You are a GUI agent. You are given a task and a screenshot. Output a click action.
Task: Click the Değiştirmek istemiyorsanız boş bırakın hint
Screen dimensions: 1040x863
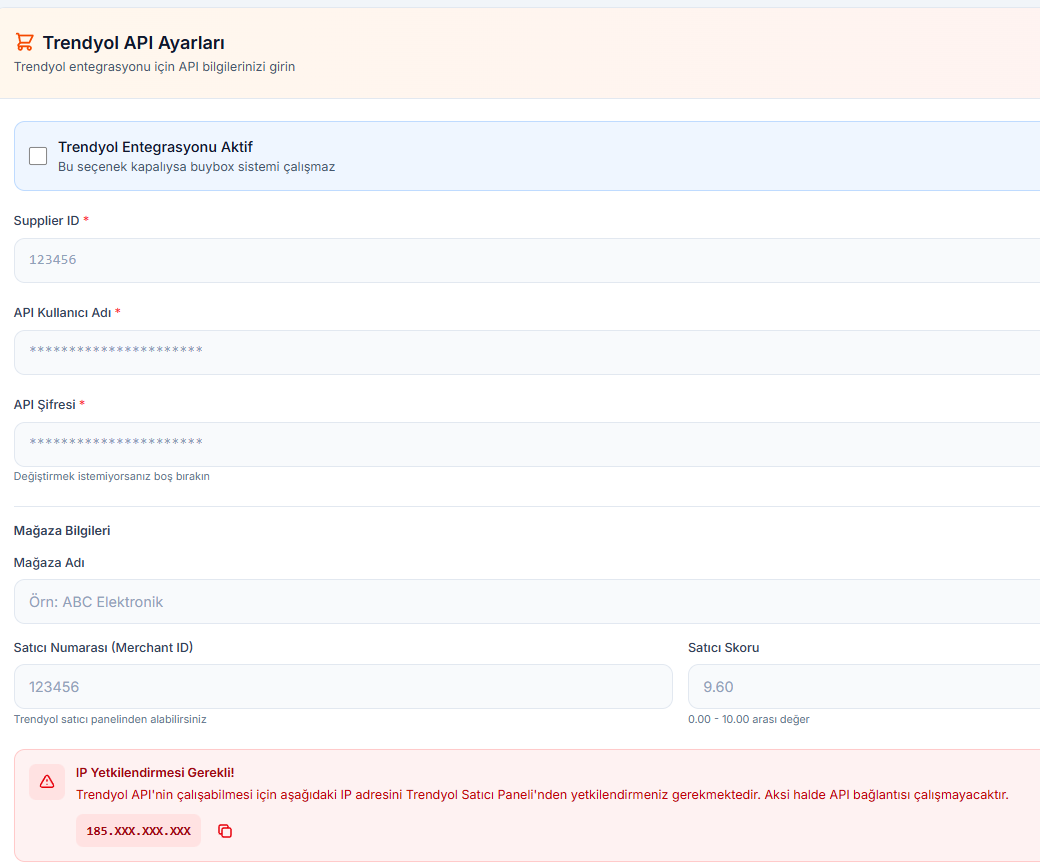coord(111,476)
